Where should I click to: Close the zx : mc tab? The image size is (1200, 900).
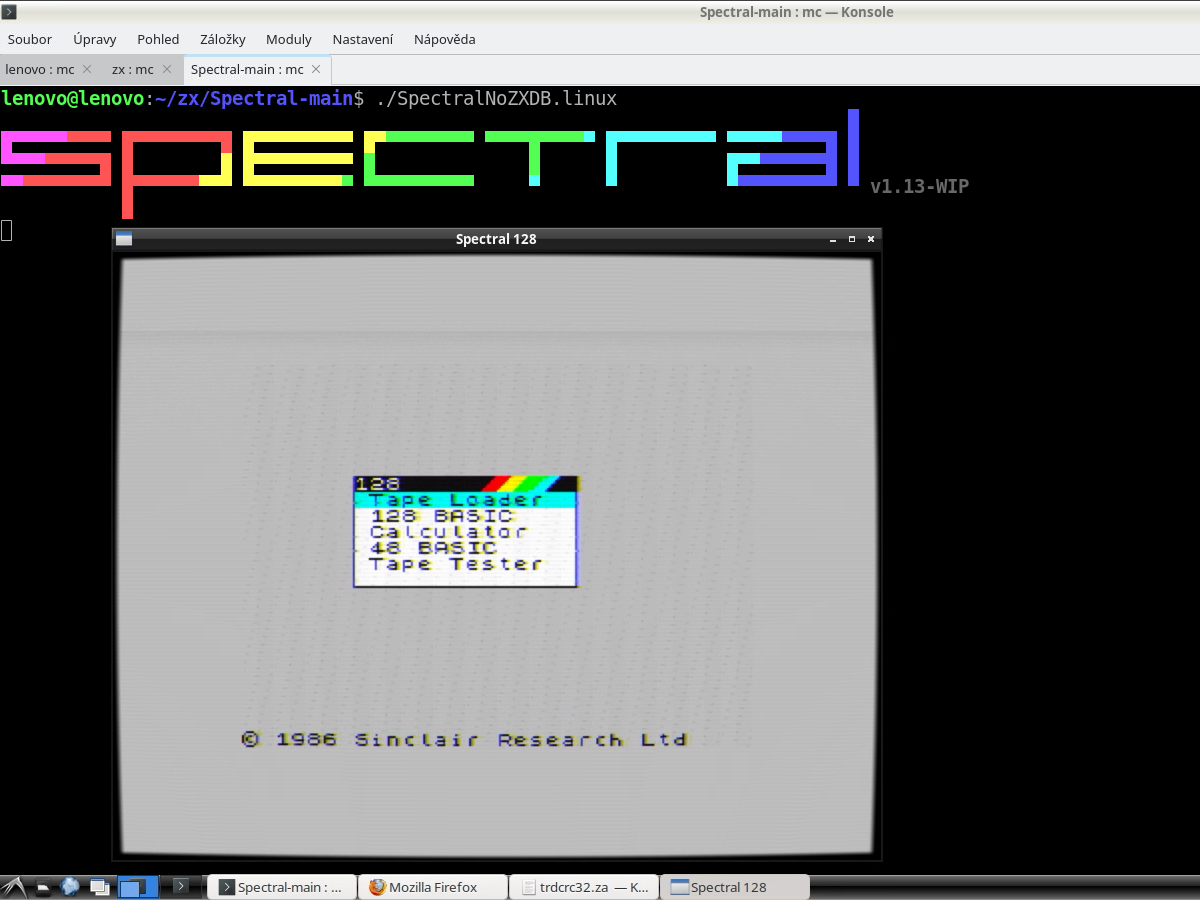point(167,70)
